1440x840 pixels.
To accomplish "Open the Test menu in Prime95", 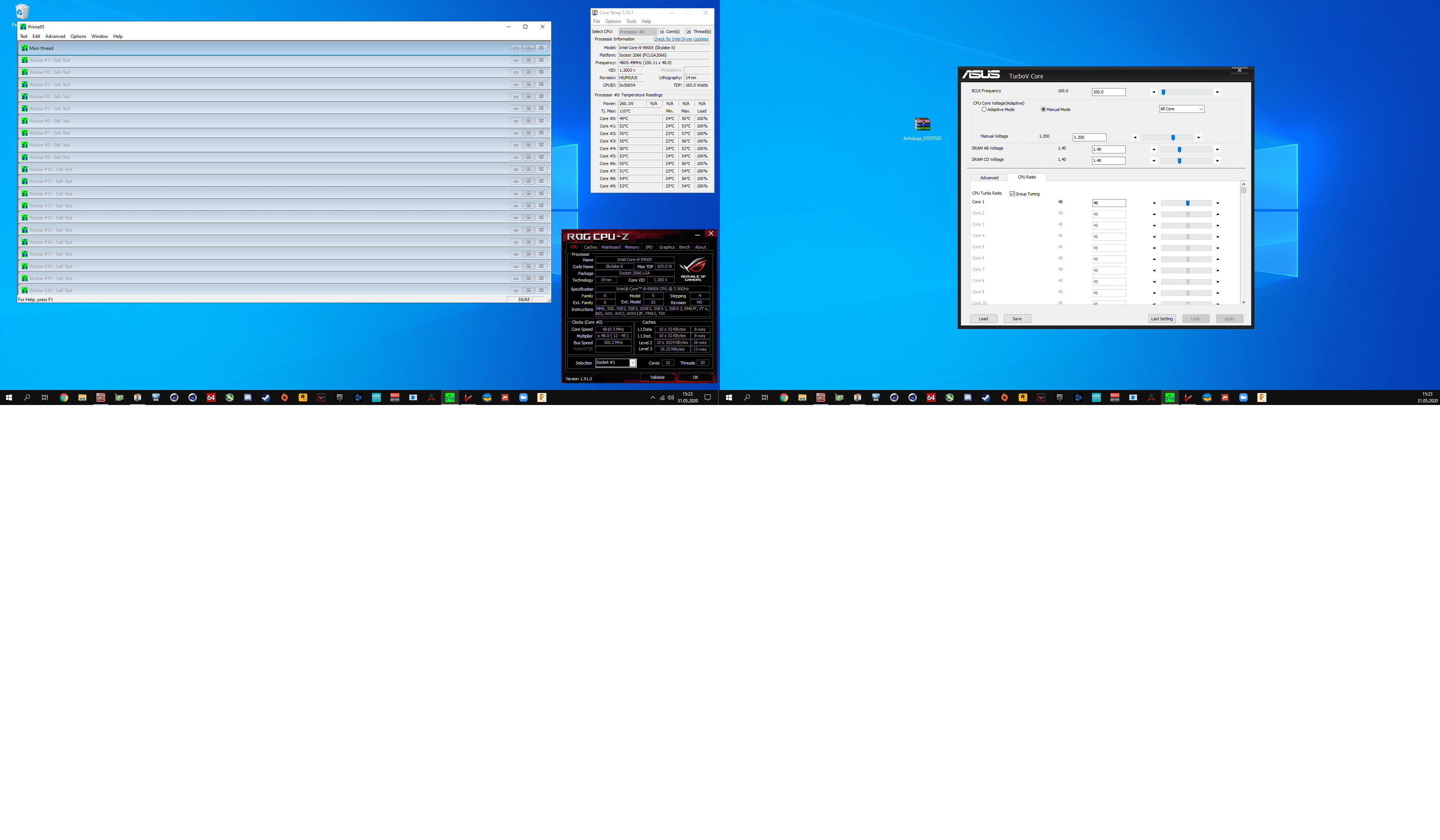I will point(23,36).
